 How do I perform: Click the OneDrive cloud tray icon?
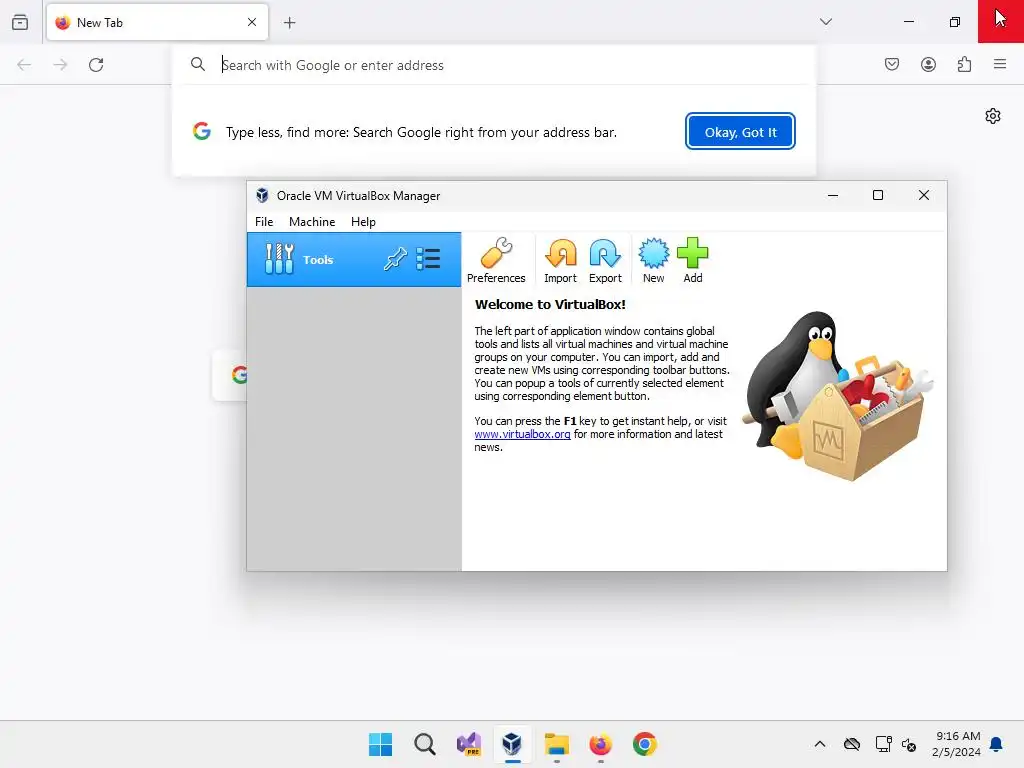point(852,744)
